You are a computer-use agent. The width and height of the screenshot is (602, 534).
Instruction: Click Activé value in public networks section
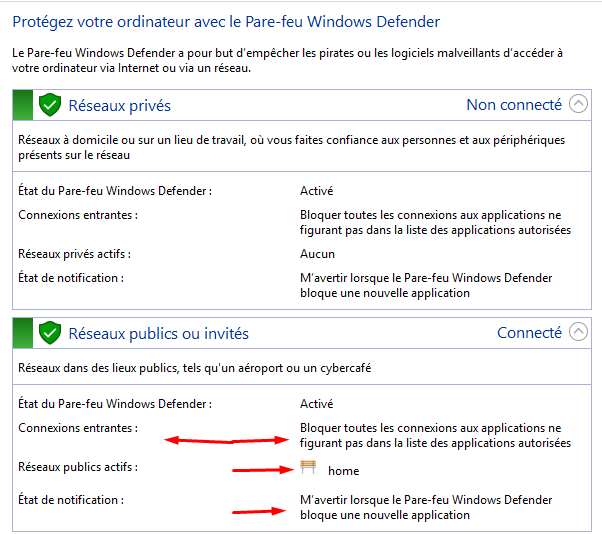coord(316,404)
